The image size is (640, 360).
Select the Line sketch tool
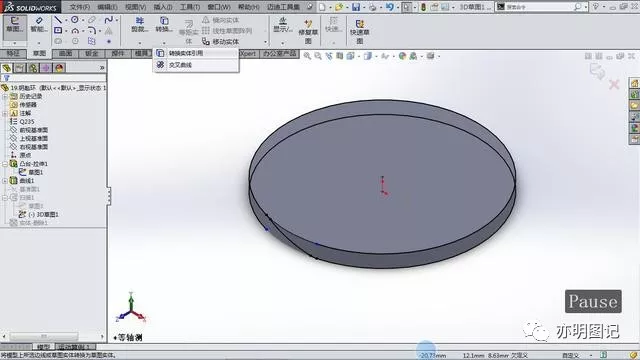click(58, 20)
